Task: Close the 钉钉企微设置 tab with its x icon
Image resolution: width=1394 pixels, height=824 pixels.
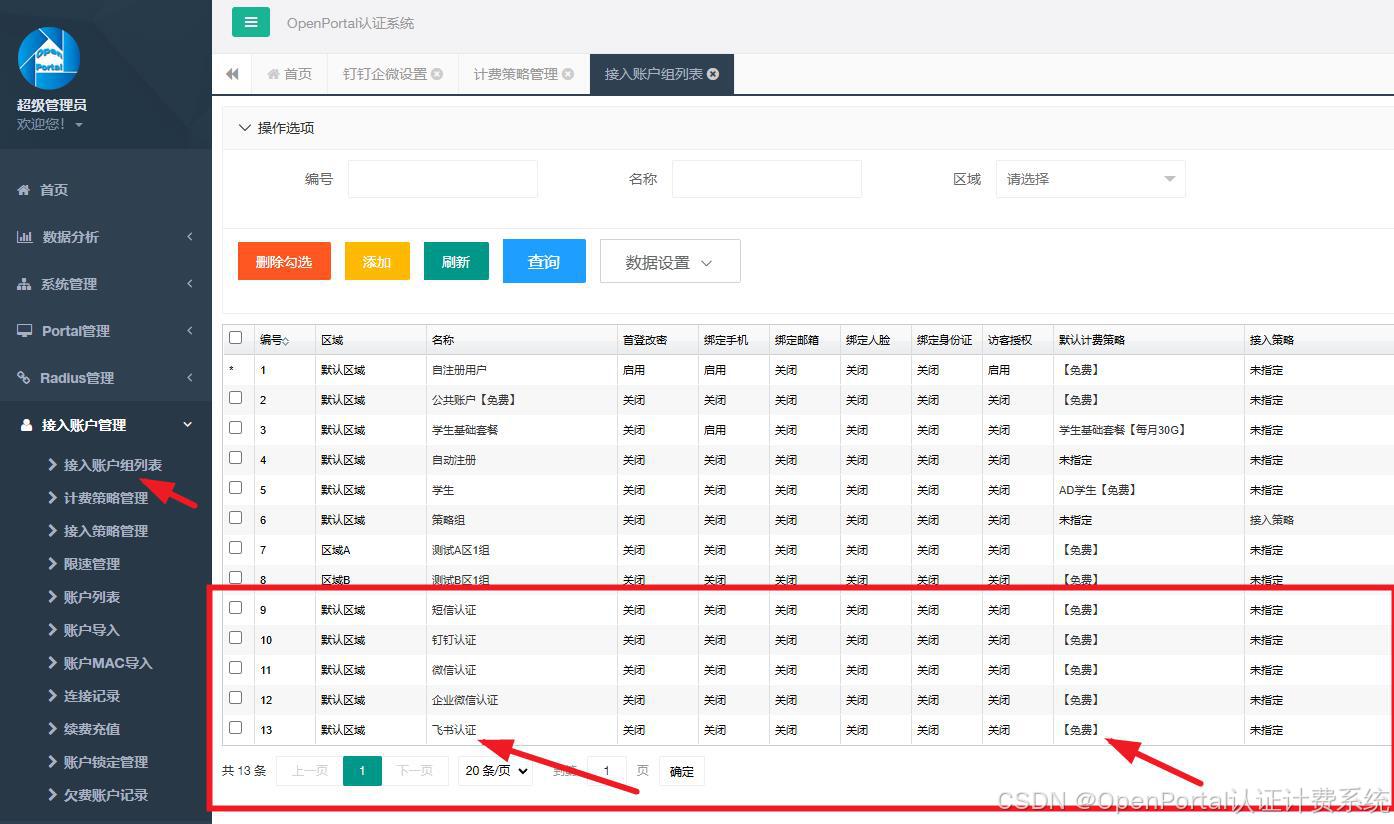Action: 437,74
